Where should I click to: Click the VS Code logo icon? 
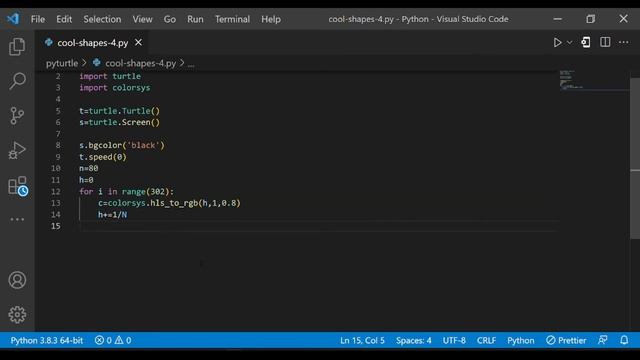tap(13, 19)
